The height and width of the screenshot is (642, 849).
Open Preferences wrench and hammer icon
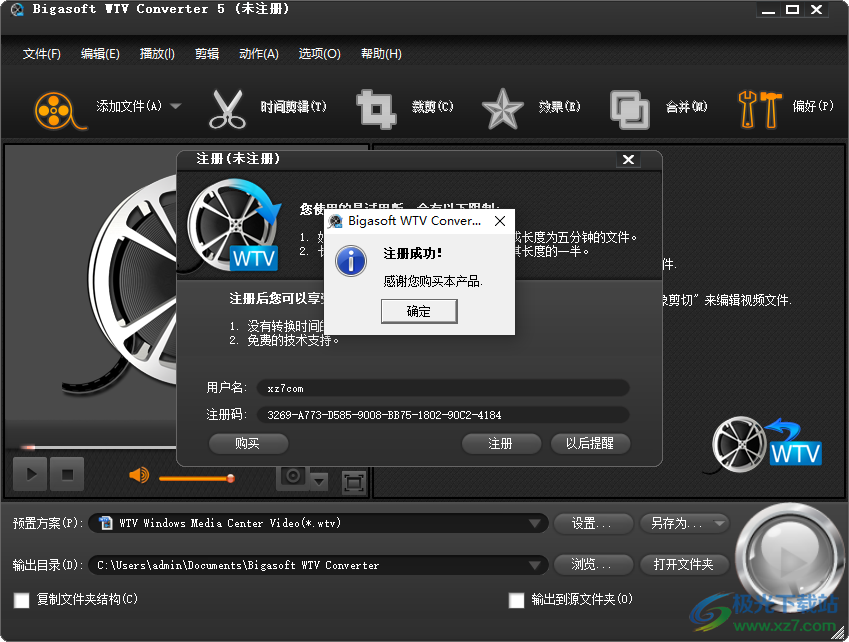click(760, 110)
